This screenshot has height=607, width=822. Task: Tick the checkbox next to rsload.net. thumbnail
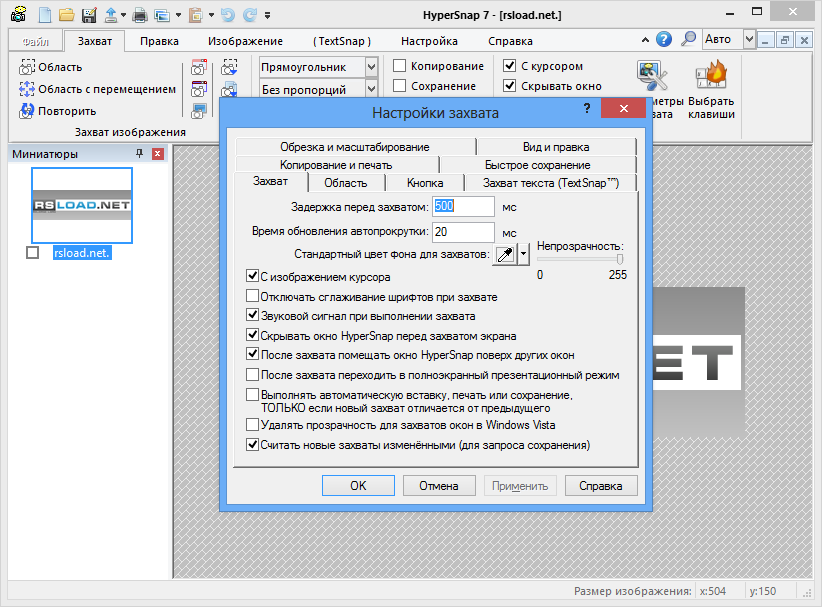[x=33, y=253]
